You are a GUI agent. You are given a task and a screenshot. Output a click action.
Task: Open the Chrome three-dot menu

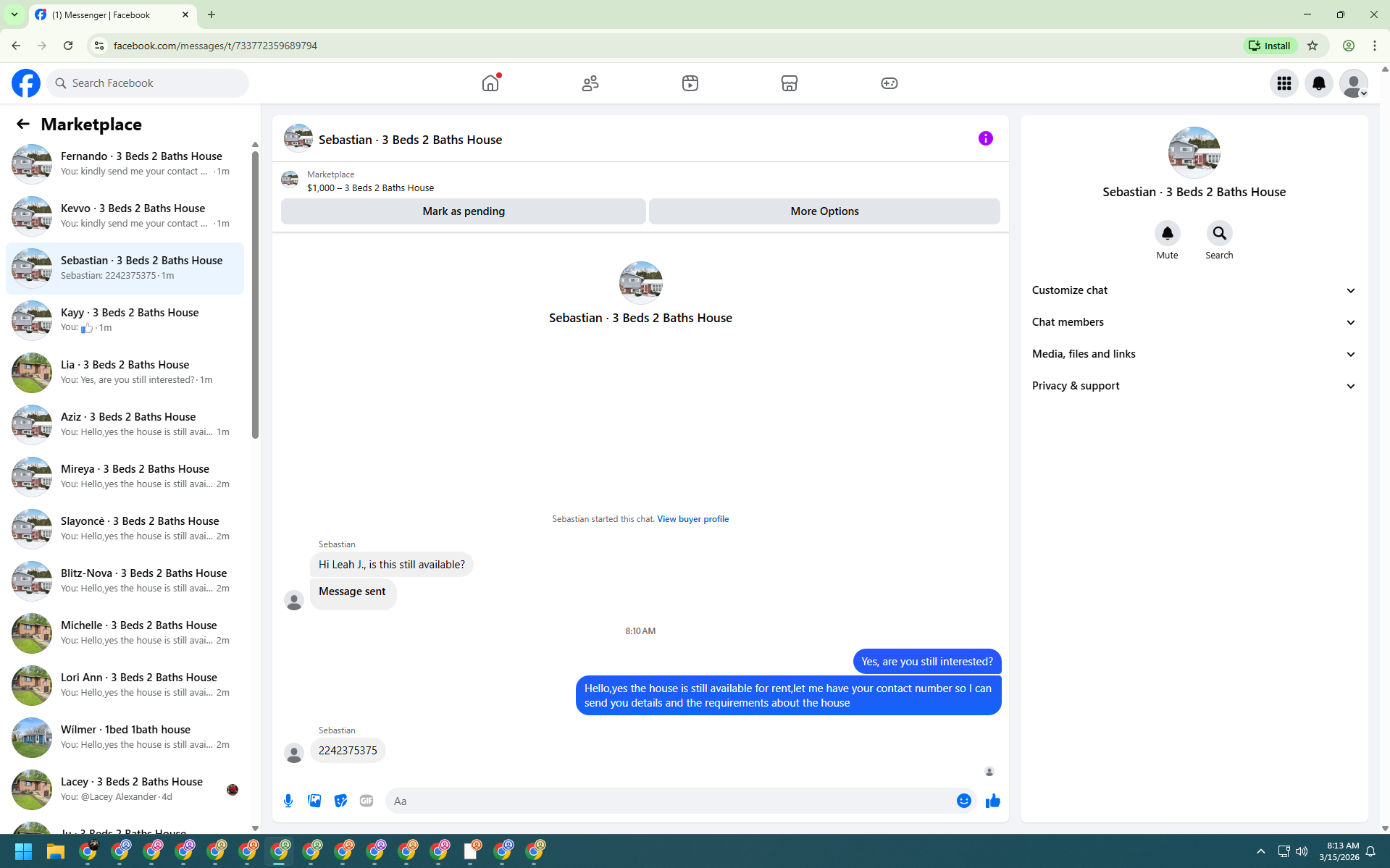1375,46
